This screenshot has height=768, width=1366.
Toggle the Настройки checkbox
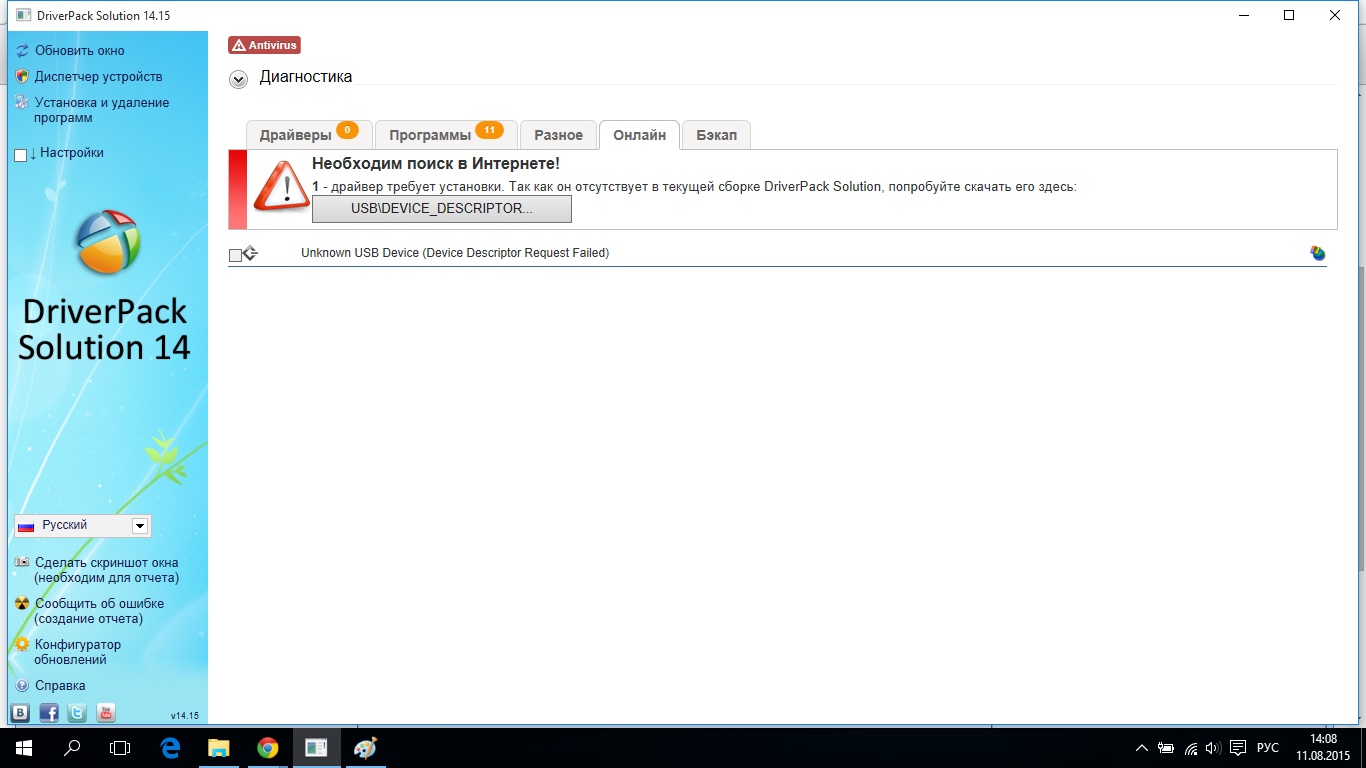click(x=21, y=155)
